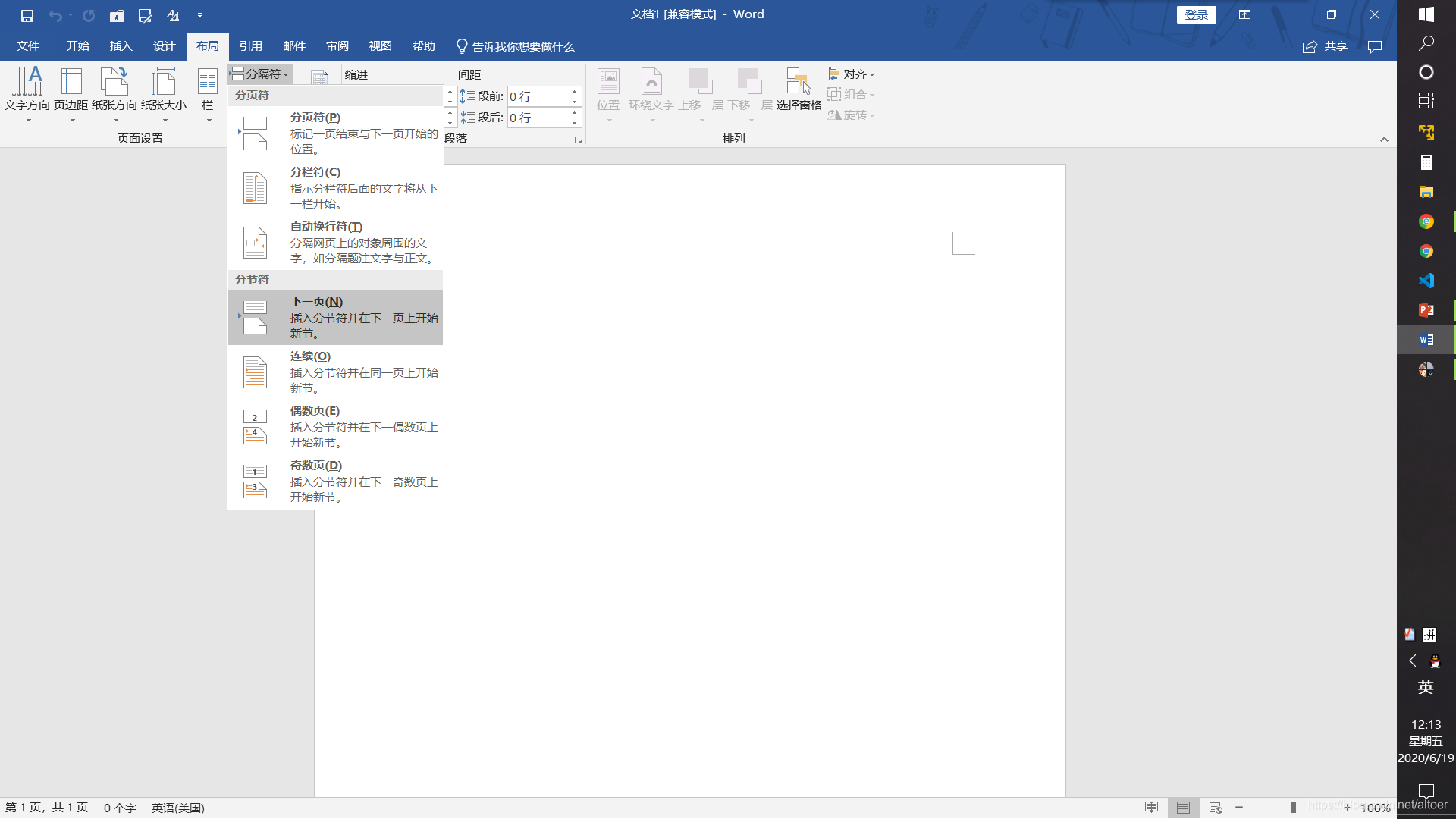Image resolution: width=1456 pixels, height=819 pixels.
Task: Click Visual Studio Code taskbar icon
Action: coord(1426,281)
